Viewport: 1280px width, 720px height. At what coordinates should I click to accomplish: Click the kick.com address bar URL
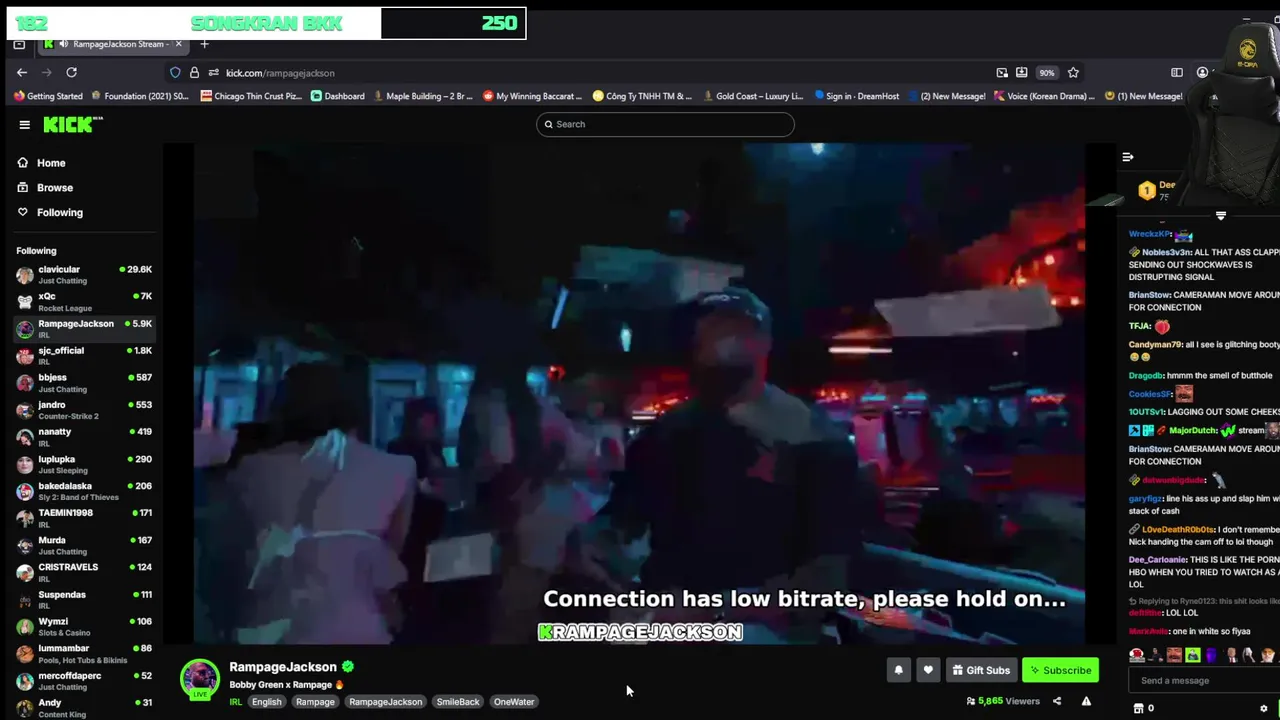pyautogui.click(x=280, y=73)
